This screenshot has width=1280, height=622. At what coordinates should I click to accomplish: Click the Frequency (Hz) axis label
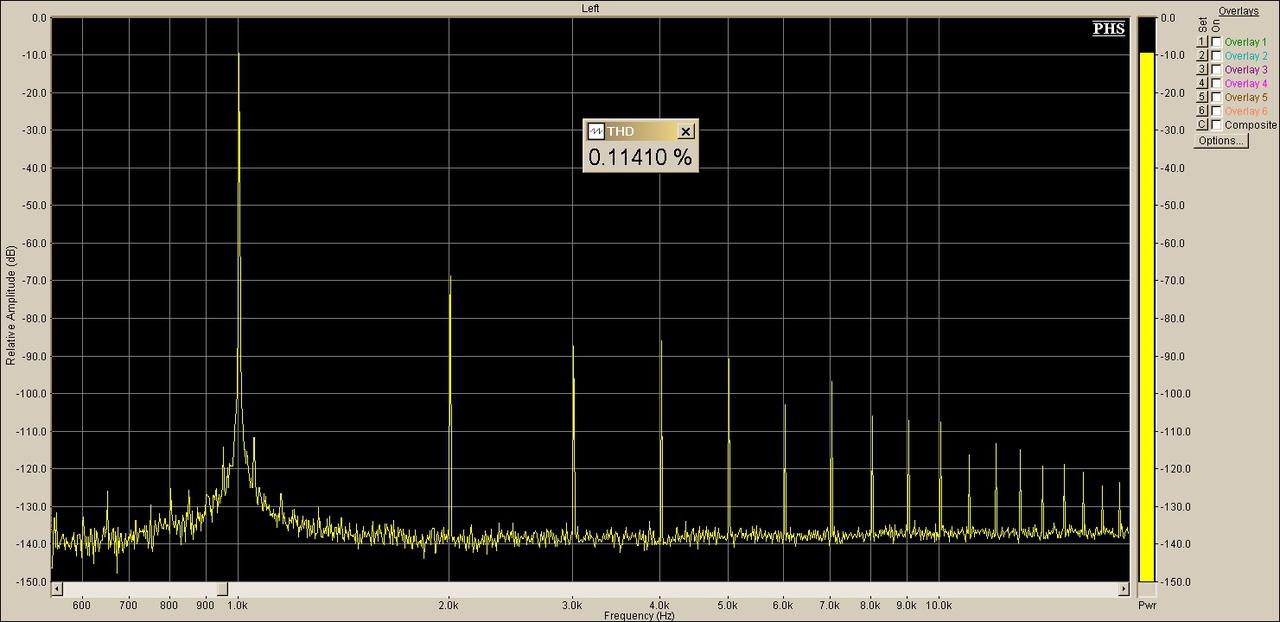640,615
